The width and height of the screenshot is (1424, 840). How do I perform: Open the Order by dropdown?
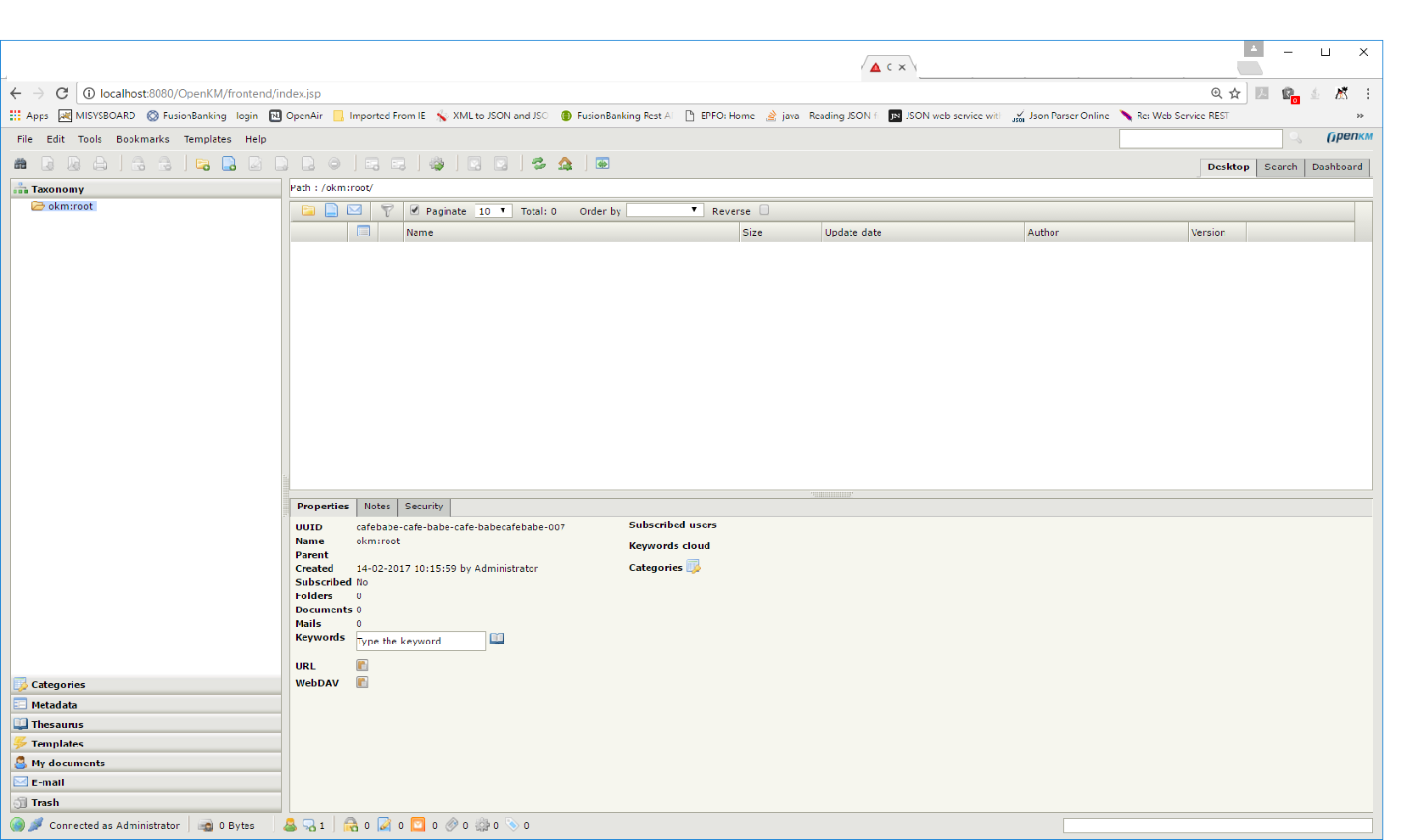click(x=664, y=210)
